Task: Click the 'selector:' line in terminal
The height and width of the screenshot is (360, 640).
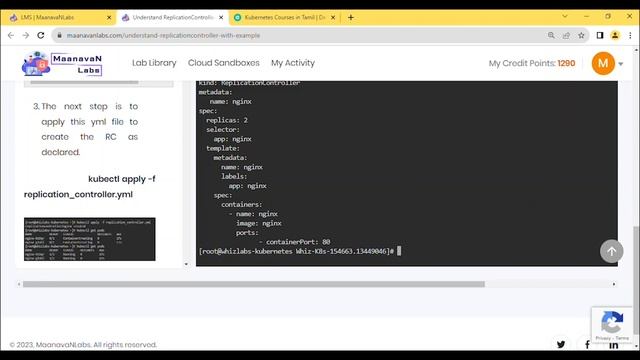Action: (x=222, y=129)
